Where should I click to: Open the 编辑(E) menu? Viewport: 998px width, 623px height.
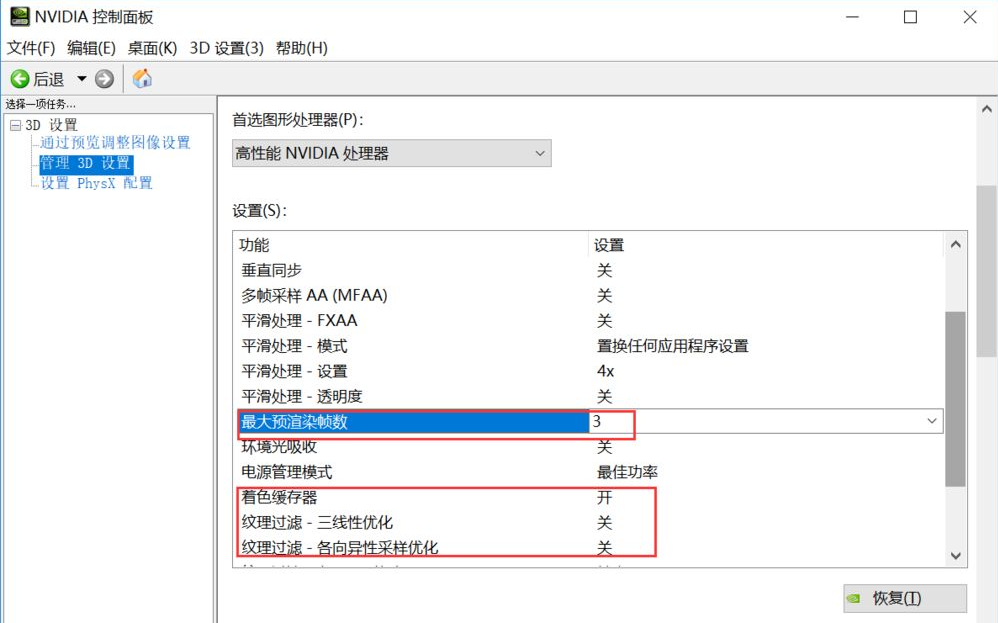tap(91, 48)
